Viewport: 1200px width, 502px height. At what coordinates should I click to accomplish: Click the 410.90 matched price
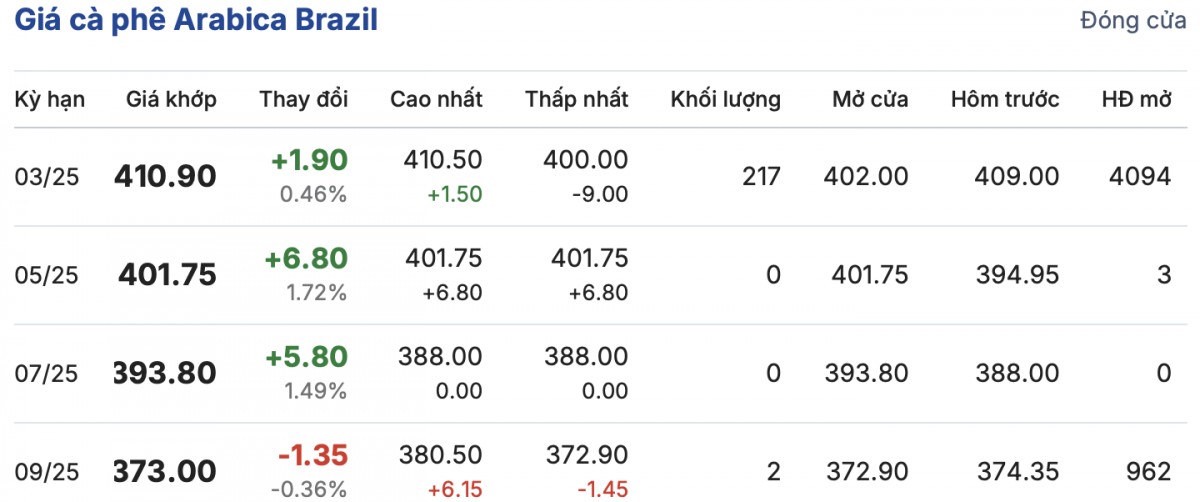point(165,177)
